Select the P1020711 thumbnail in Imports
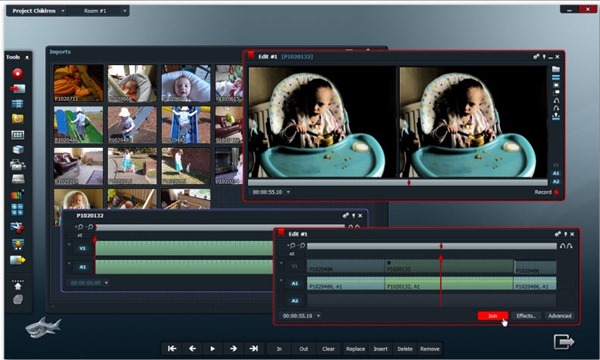 [79, 83]
